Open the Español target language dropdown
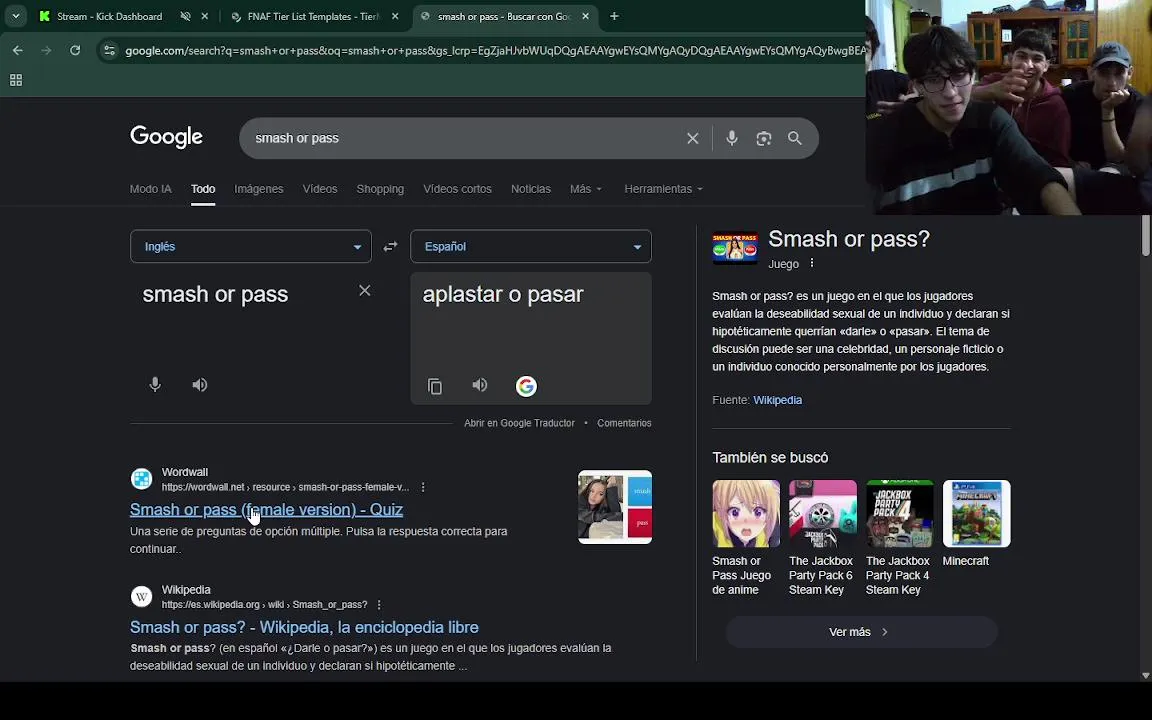This screenshot has height=720, width=1152. coord(530,246)
